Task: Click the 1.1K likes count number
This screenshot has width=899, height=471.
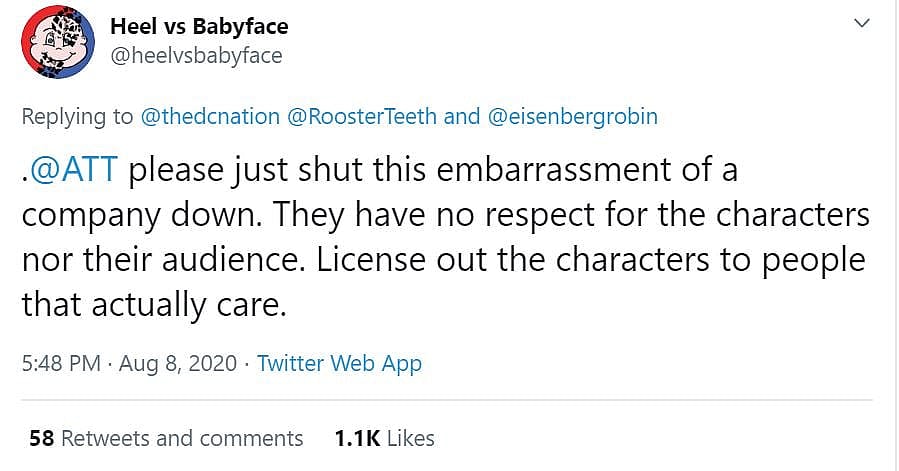Action: coord(355,438)
